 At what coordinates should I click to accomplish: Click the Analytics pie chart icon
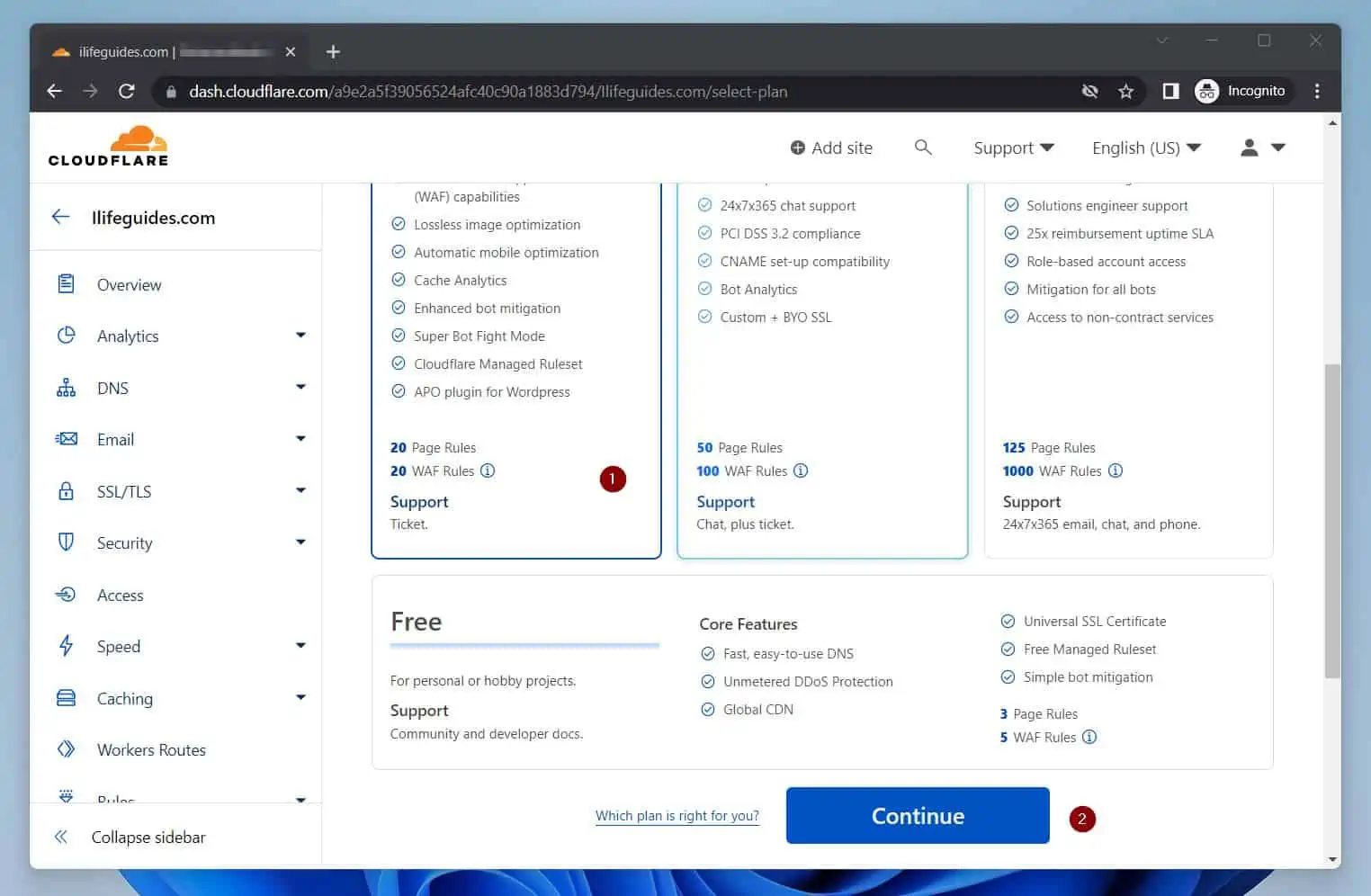click(x=66, y=336)
